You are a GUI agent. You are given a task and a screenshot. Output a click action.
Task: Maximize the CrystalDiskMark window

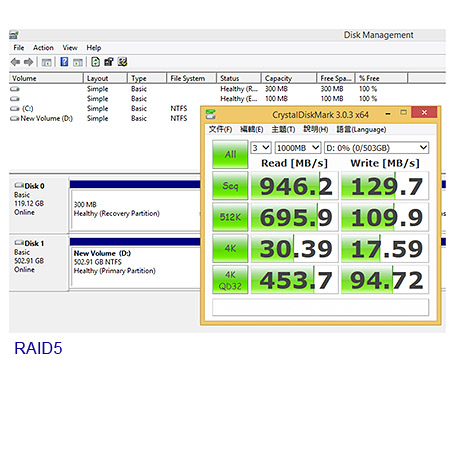403,113
